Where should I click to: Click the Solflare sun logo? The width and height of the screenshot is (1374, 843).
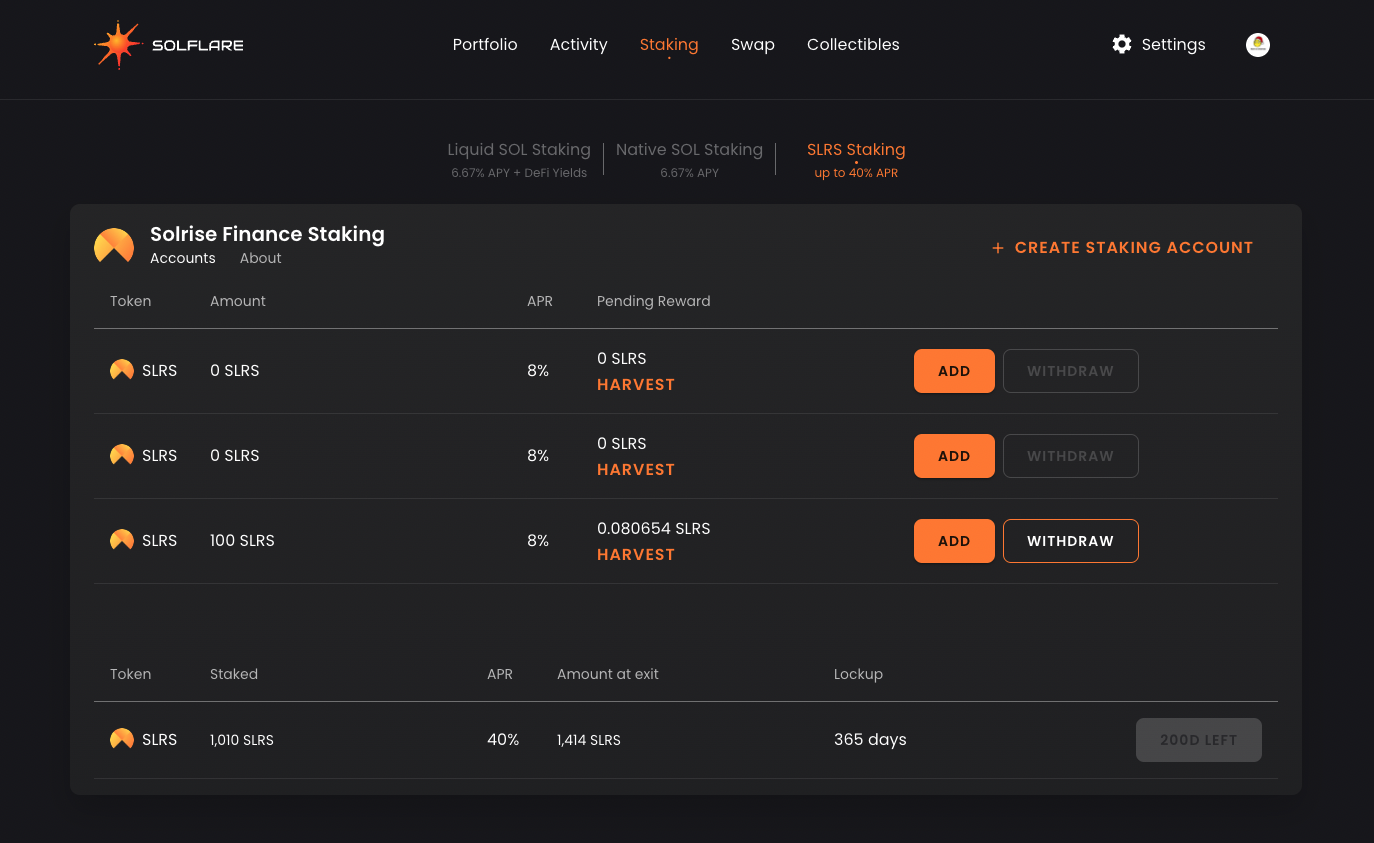pyautogui.click(x=118, y=45)
